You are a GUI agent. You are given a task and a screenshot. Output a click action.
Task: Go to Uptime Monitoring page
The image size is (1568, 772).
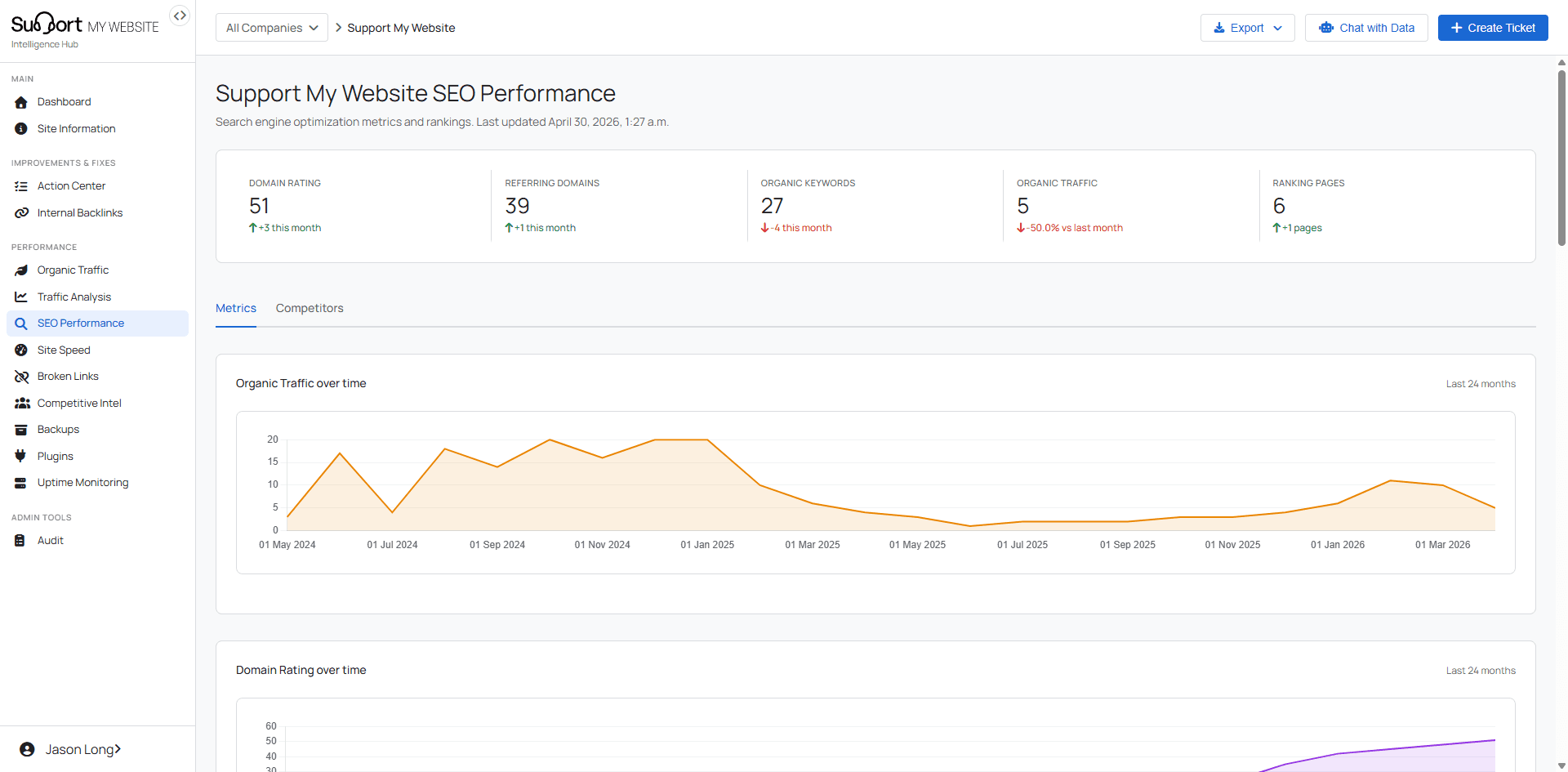pyautogui.click(x=97, y=483)
